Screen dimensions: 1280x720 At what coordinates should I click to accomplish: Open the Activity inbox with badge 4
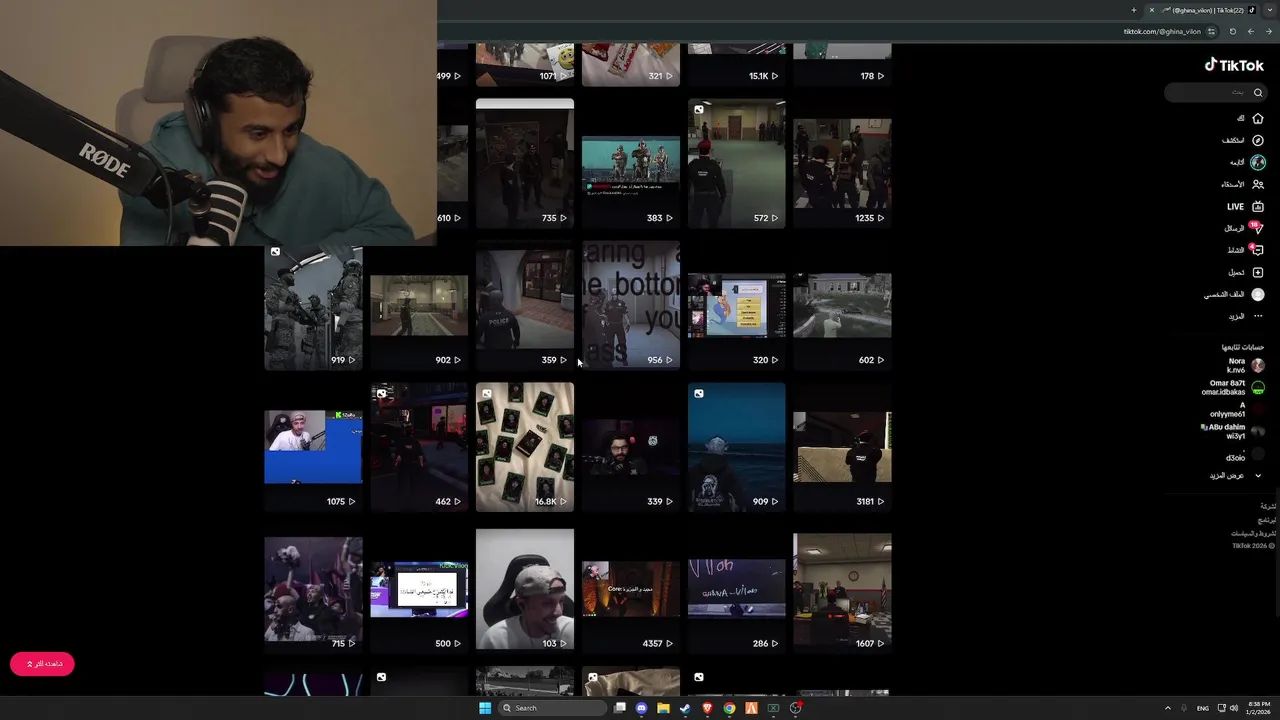[1258, 250]
